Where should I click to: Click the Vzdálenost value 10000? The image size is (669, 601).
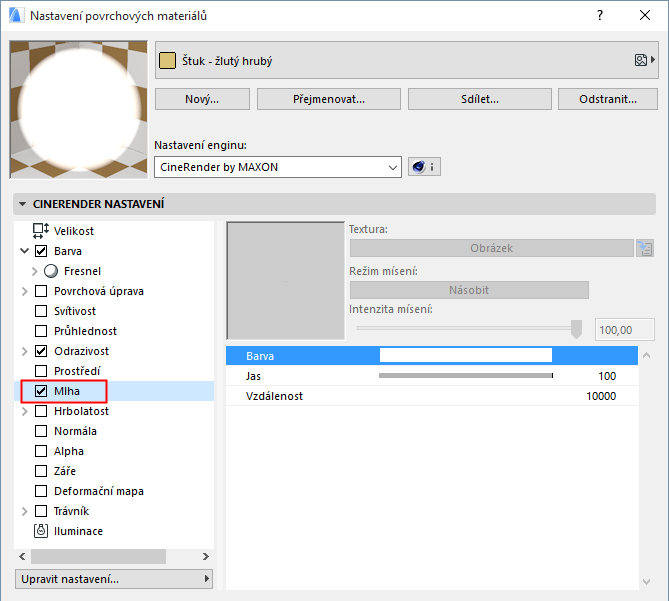click(x=601, y=396)
